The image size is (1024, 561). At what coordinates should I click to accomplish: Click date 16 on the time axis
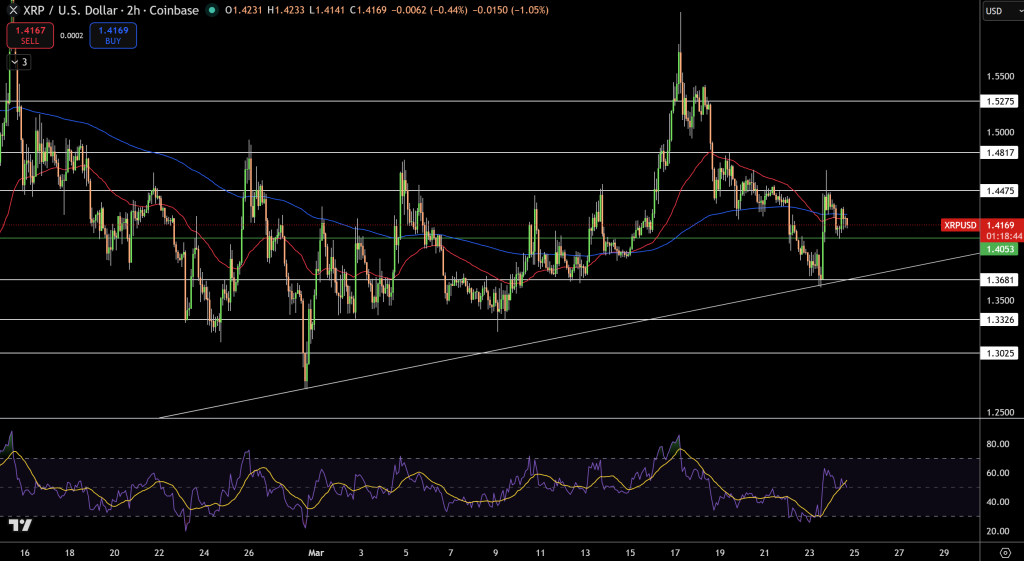click(x=25, y=552)
